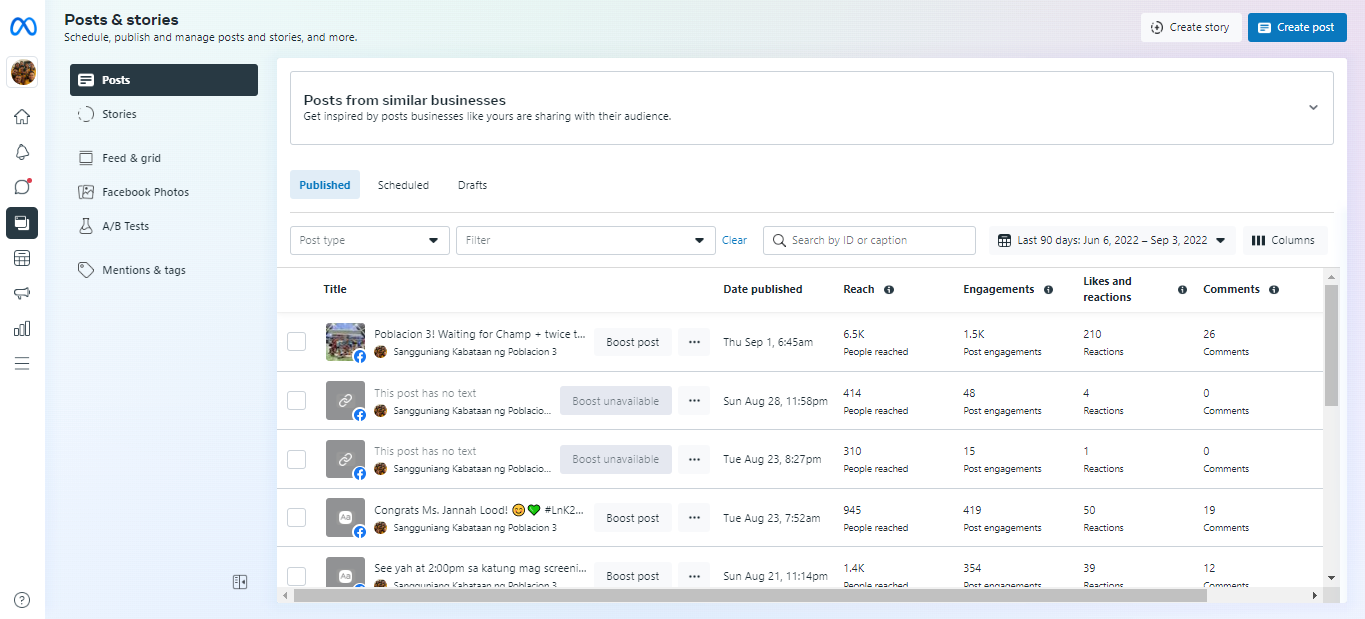Switch to the Scheduled tab
This screenshot has width=1365, height=619.
coord(403,185)
